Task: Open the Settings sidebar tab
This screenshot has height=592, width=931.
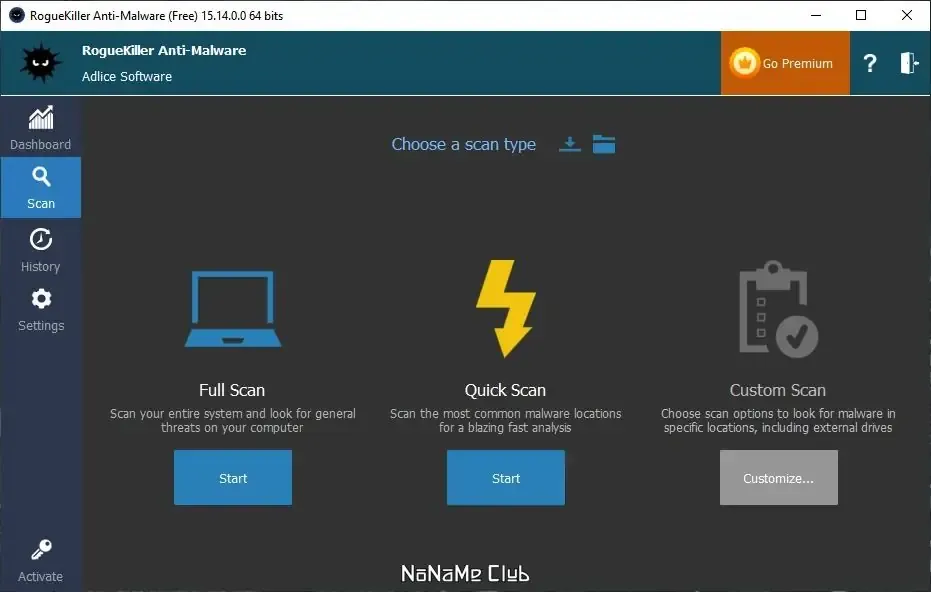Action: [x=40, y=309]
